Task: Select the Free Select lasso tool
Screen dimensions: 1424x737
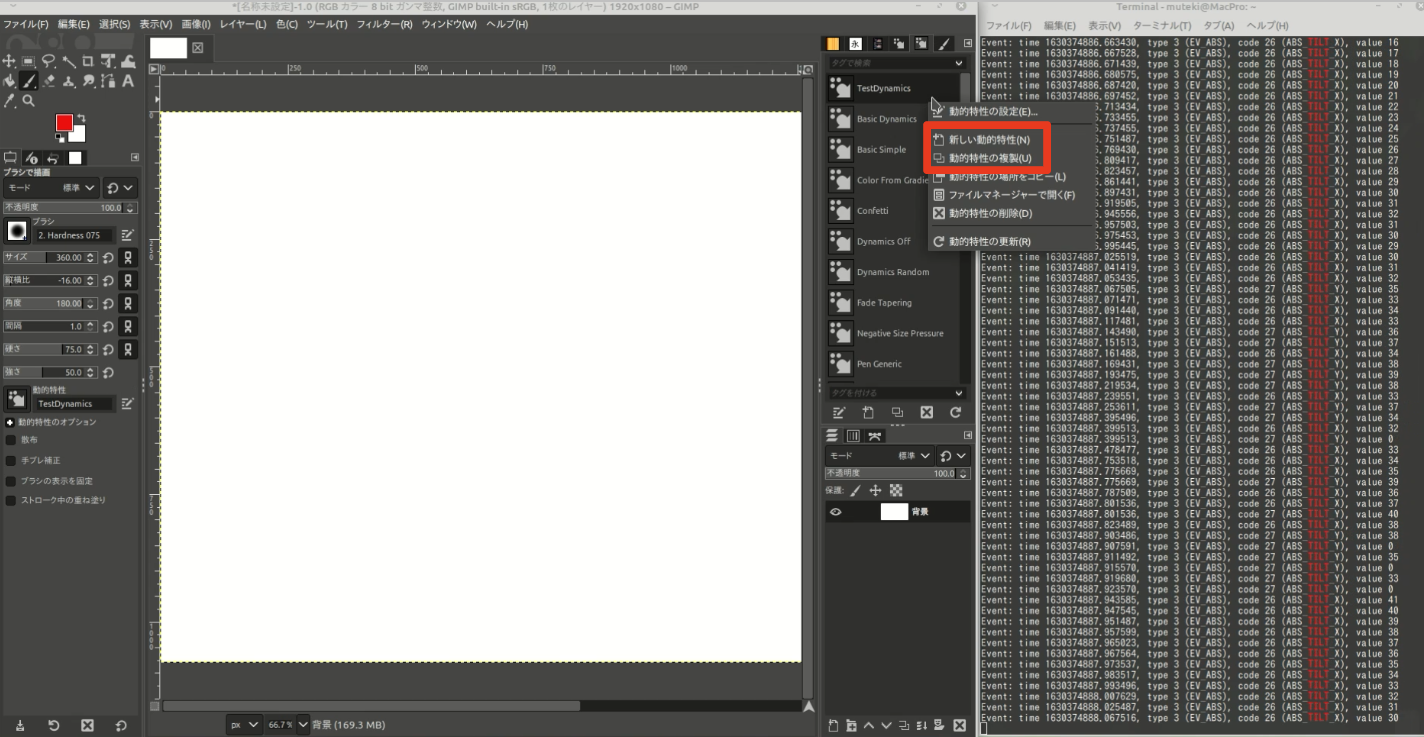Action: coord(48,62)
